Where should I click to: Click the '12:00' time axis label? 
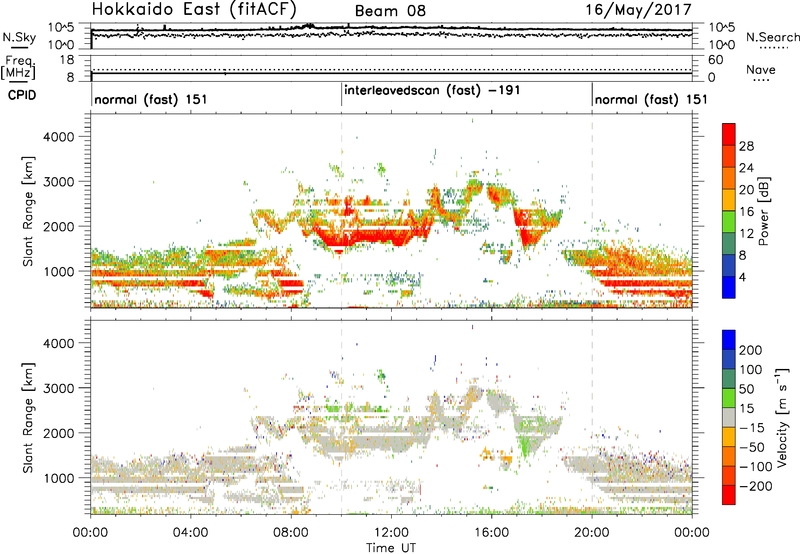pos(391,533)
